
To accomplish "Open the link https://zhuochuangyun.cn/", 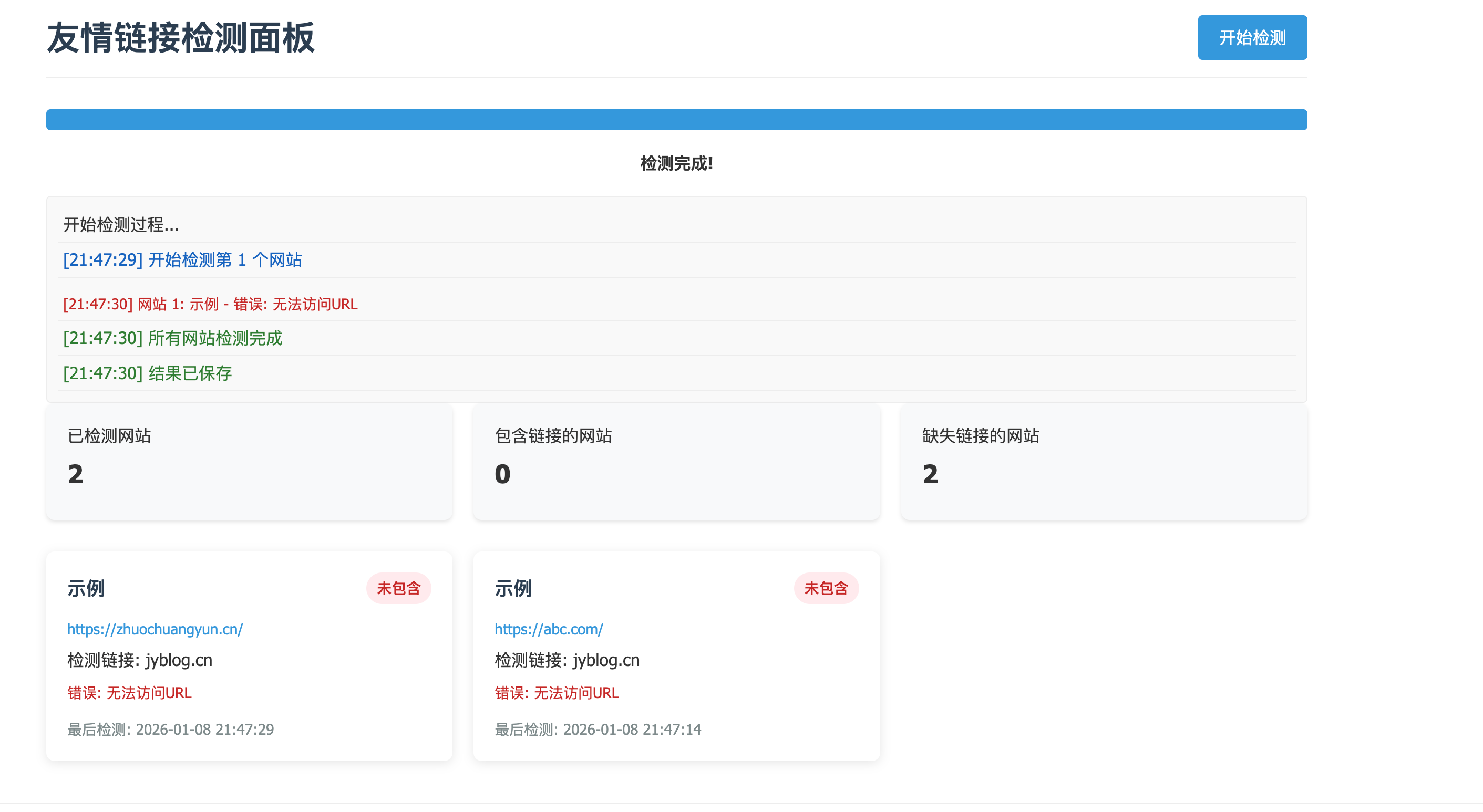I will tap(155, 629).
